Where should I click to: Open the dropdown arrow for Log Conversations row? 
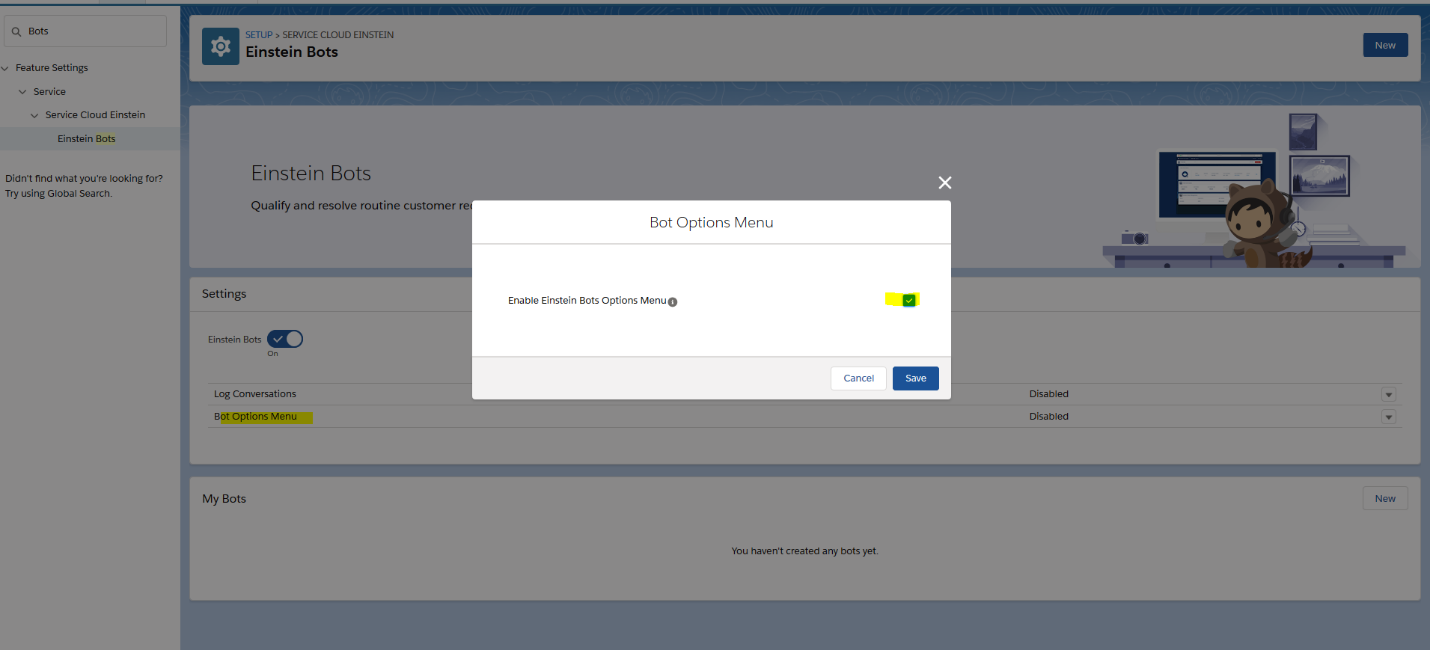point(1388,394)
